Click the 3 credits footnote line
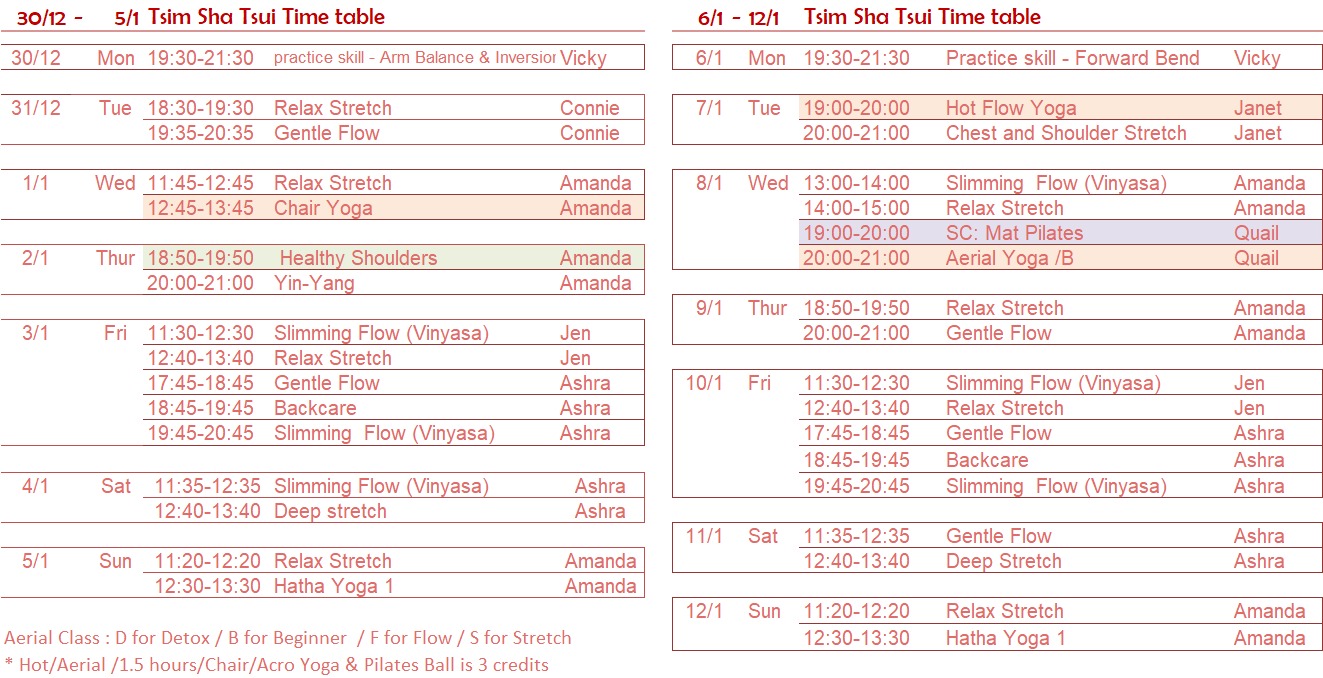This screenshot has width=1323, height=678. pos(276,664)
